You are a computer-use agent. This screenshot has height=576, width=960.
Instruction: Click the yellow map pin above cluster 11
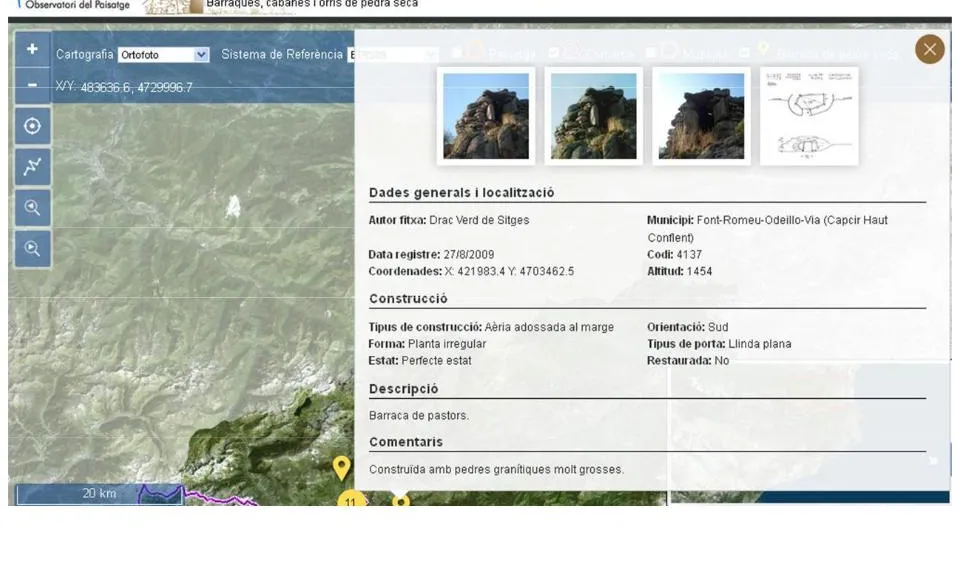point(342,468)
